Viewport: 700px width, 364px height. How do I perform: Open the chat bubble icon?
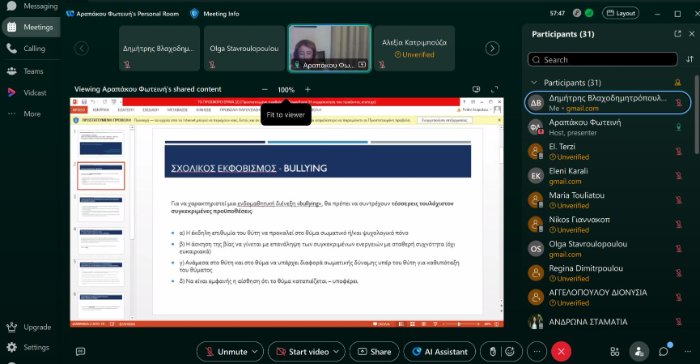663,351
